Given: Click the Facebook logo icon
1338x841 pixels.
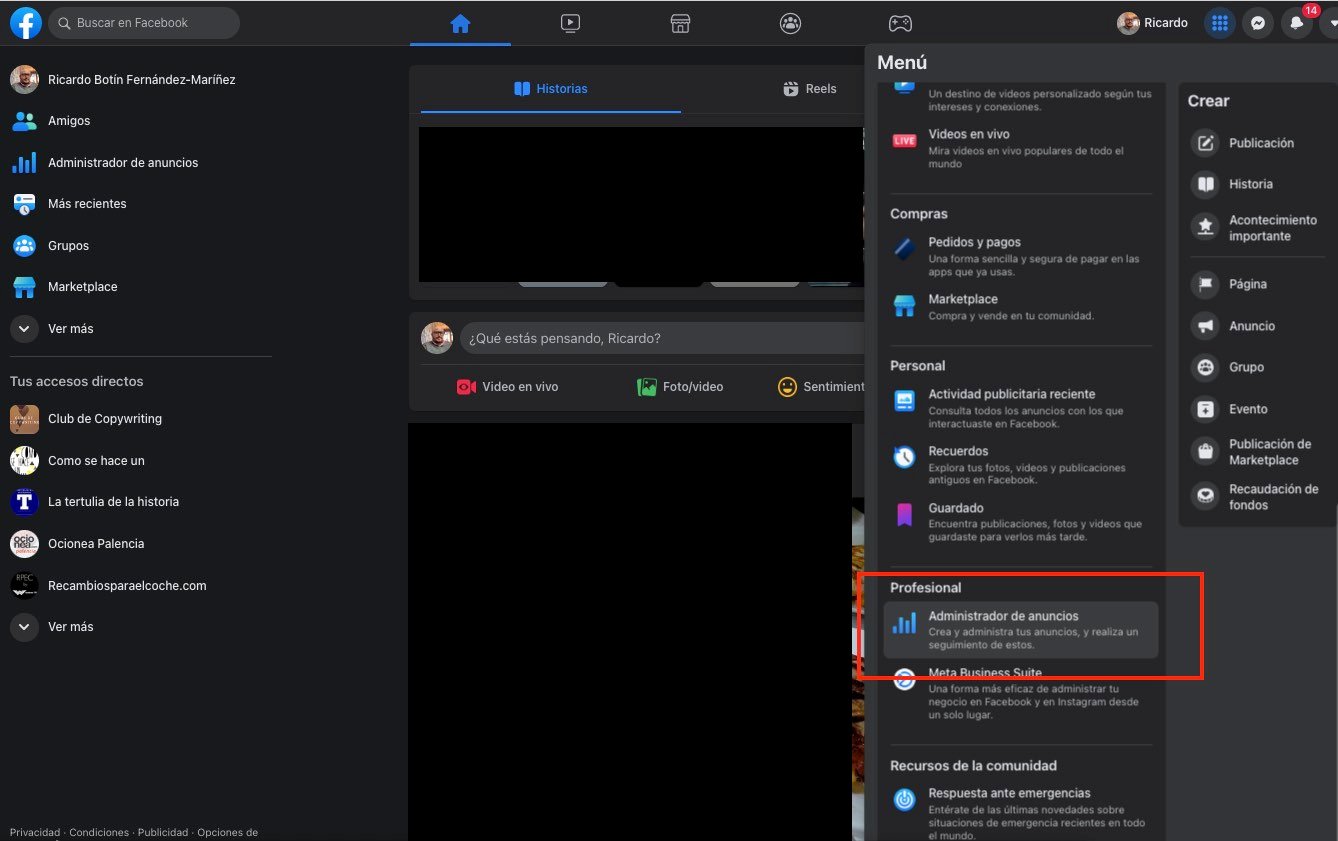Looking at the screenshot, I should 25,23.
